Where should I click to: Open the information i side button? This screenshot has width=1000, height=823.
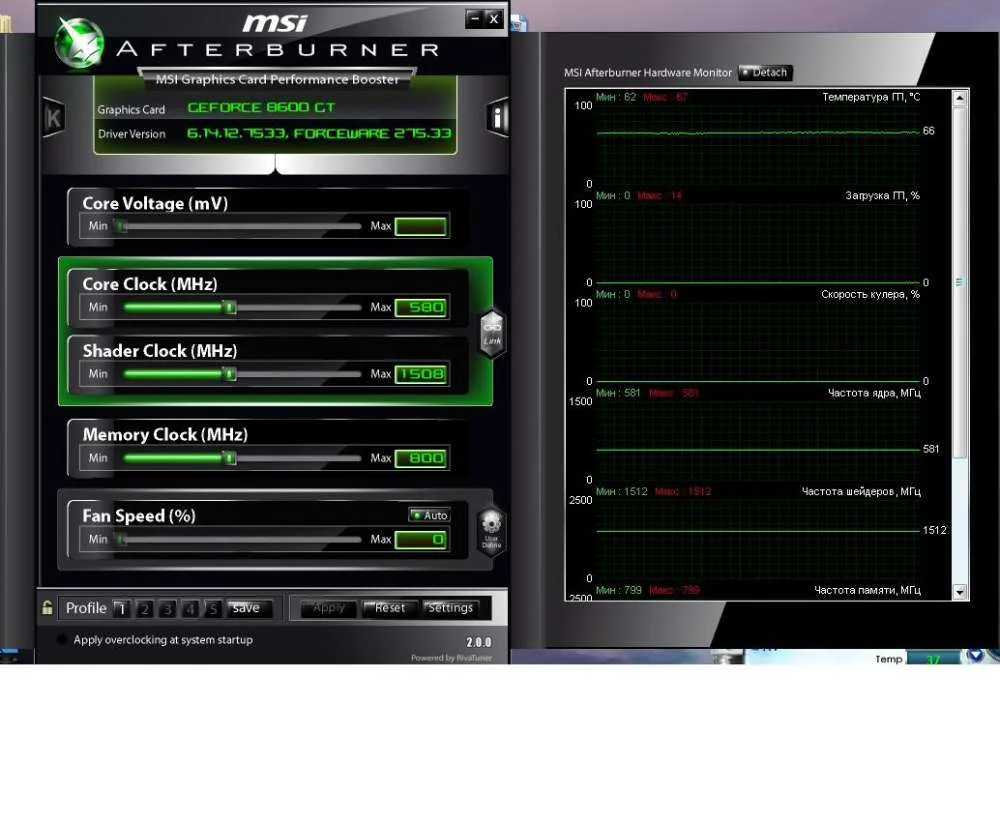pos(497,117)
